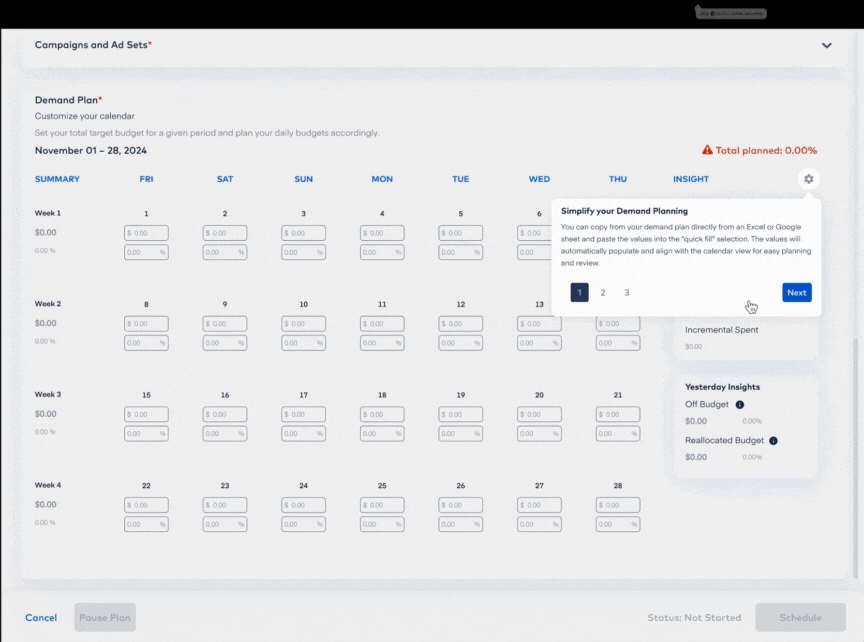864x642 pixels.
Task: Click Next in the Demand Planning tooltip
Action: tap(796, 293)
